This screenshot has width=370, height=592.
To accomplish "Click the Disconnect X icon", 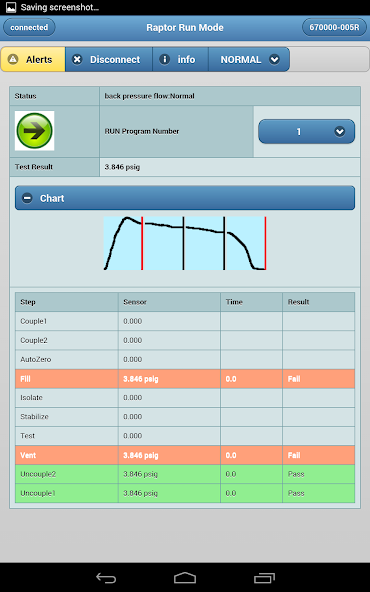I will (77, 59).
